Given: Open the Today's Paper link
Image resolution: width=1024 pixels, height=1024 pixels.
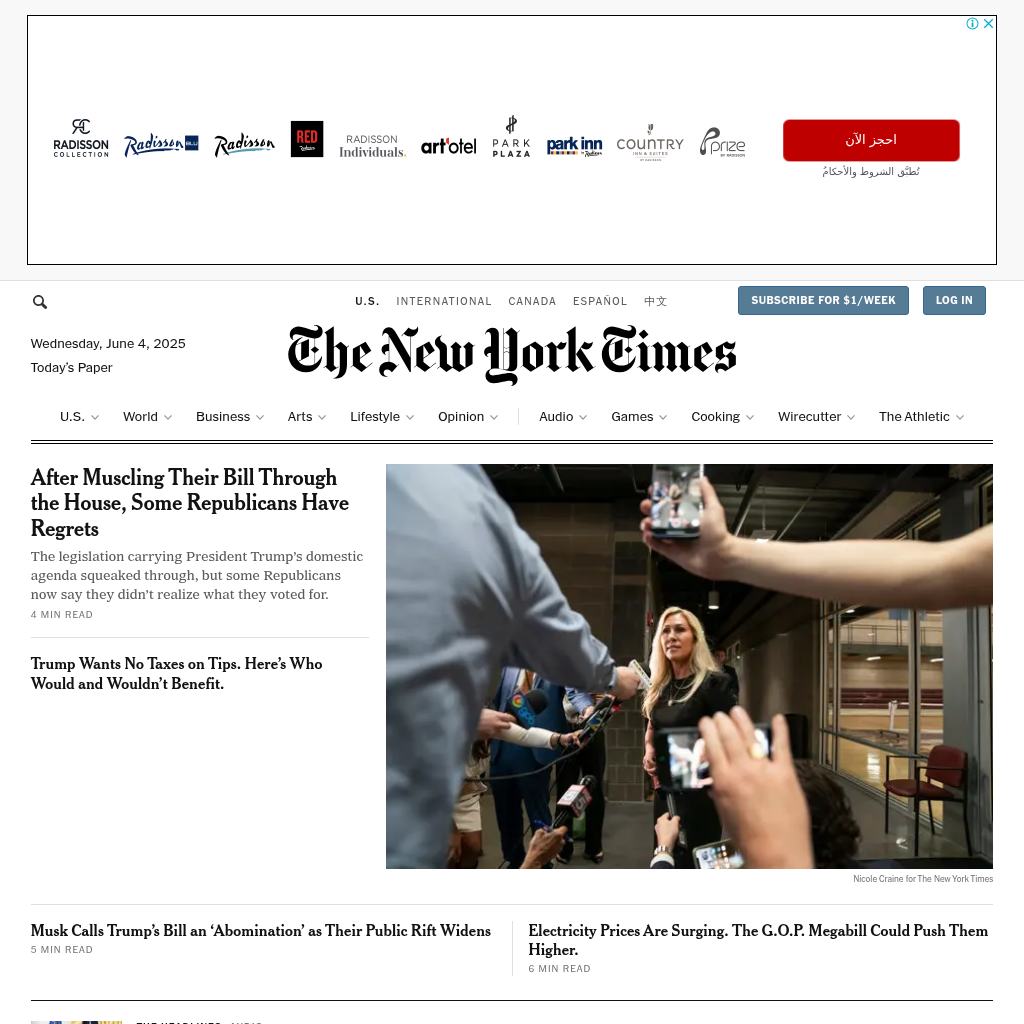Looking at the screenshot, I should 72,368.
